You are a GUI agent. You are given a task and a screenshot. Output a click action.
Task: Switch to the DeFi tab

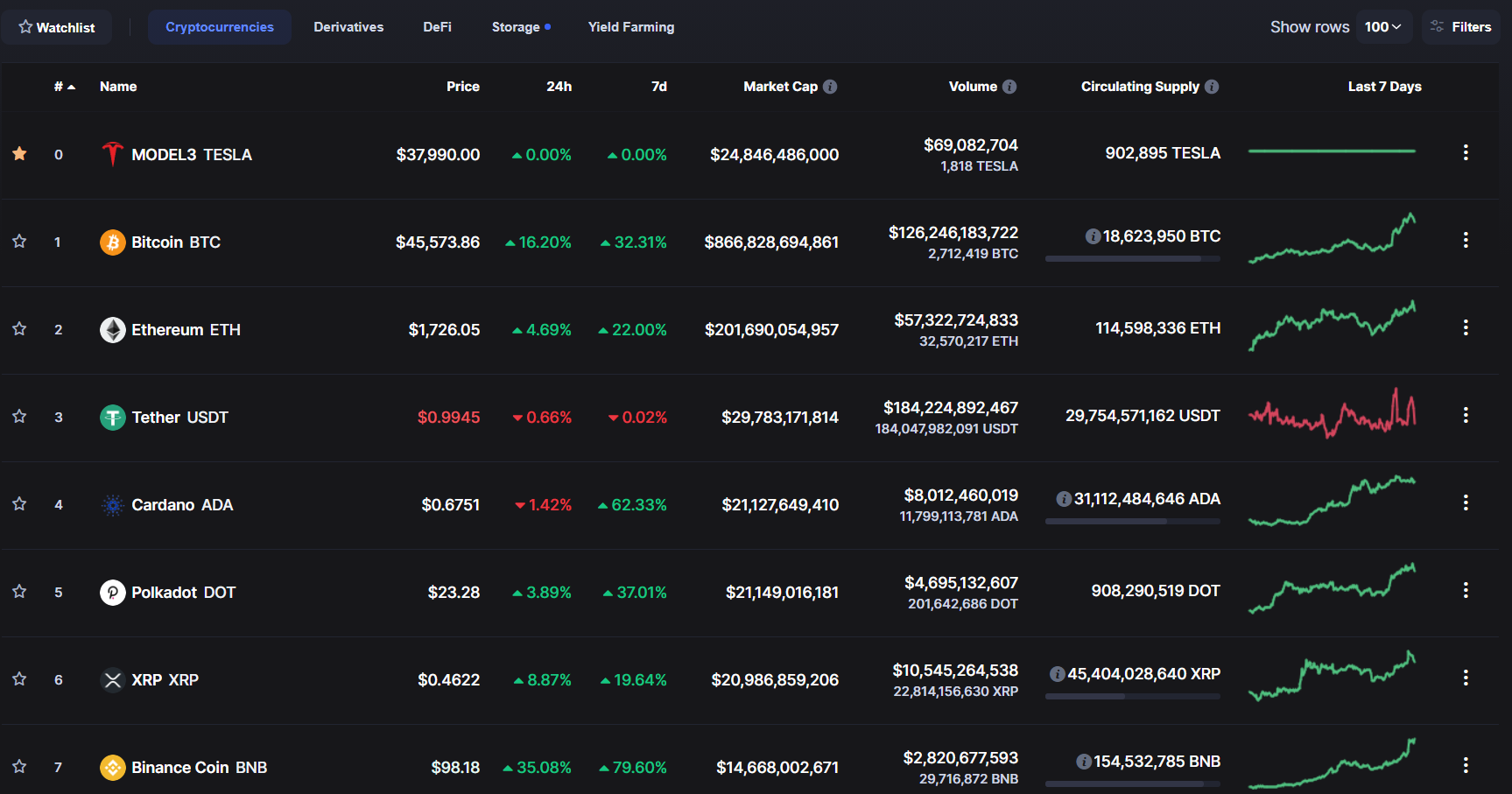click(437, 27)
